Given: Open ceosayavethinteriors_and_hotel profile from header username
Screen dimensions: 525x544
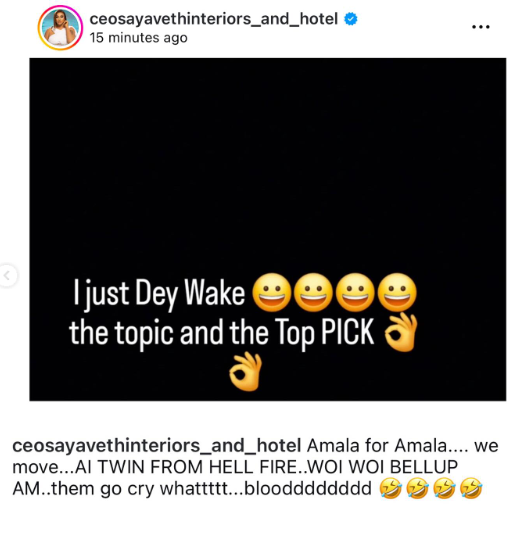Looking at the screenshot, I should coord(213,19).
